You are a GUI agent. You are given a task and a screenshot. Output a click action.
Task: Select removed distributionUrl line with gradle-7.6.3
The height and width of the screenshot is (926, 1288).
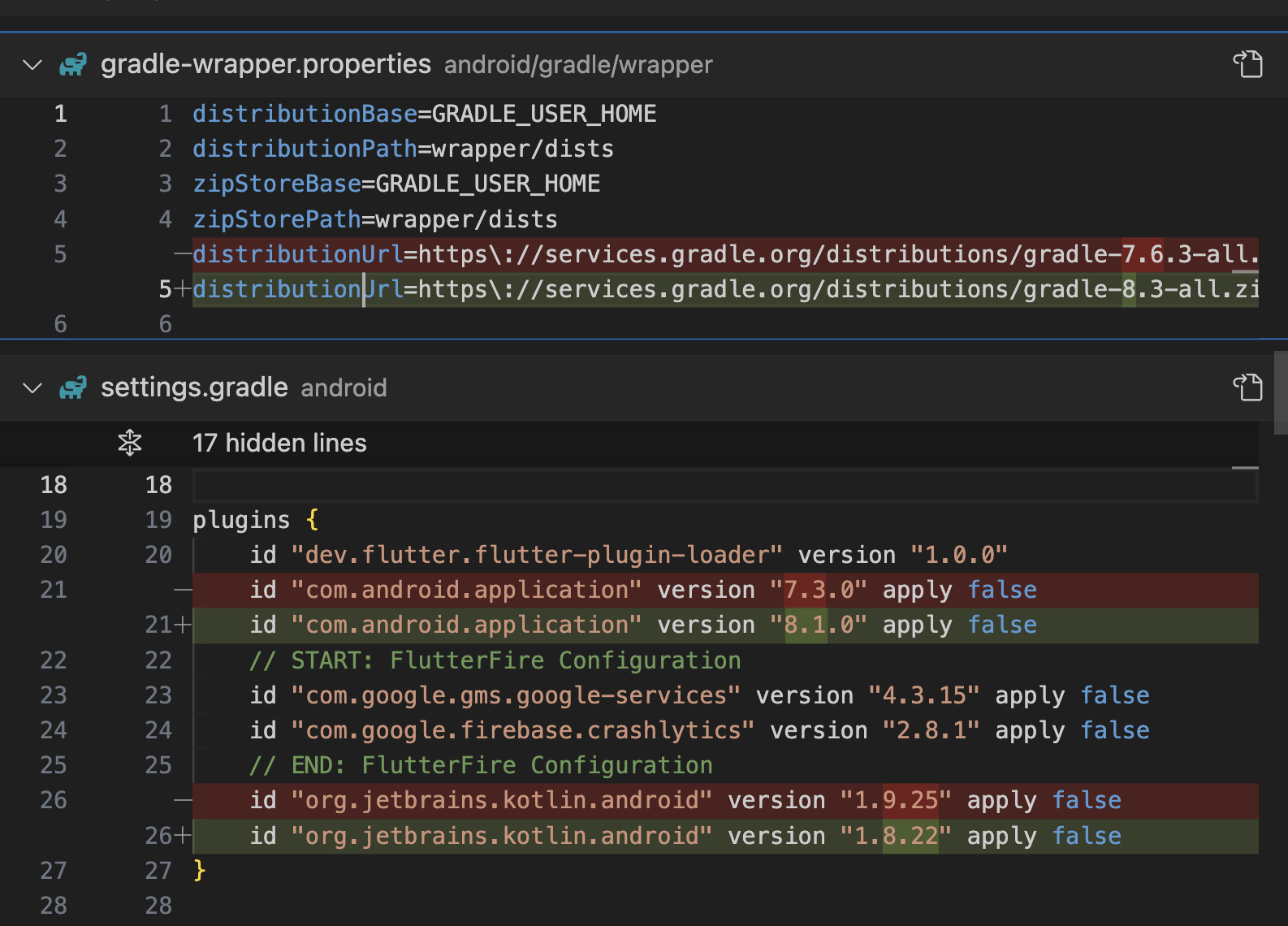pos(725,254)
